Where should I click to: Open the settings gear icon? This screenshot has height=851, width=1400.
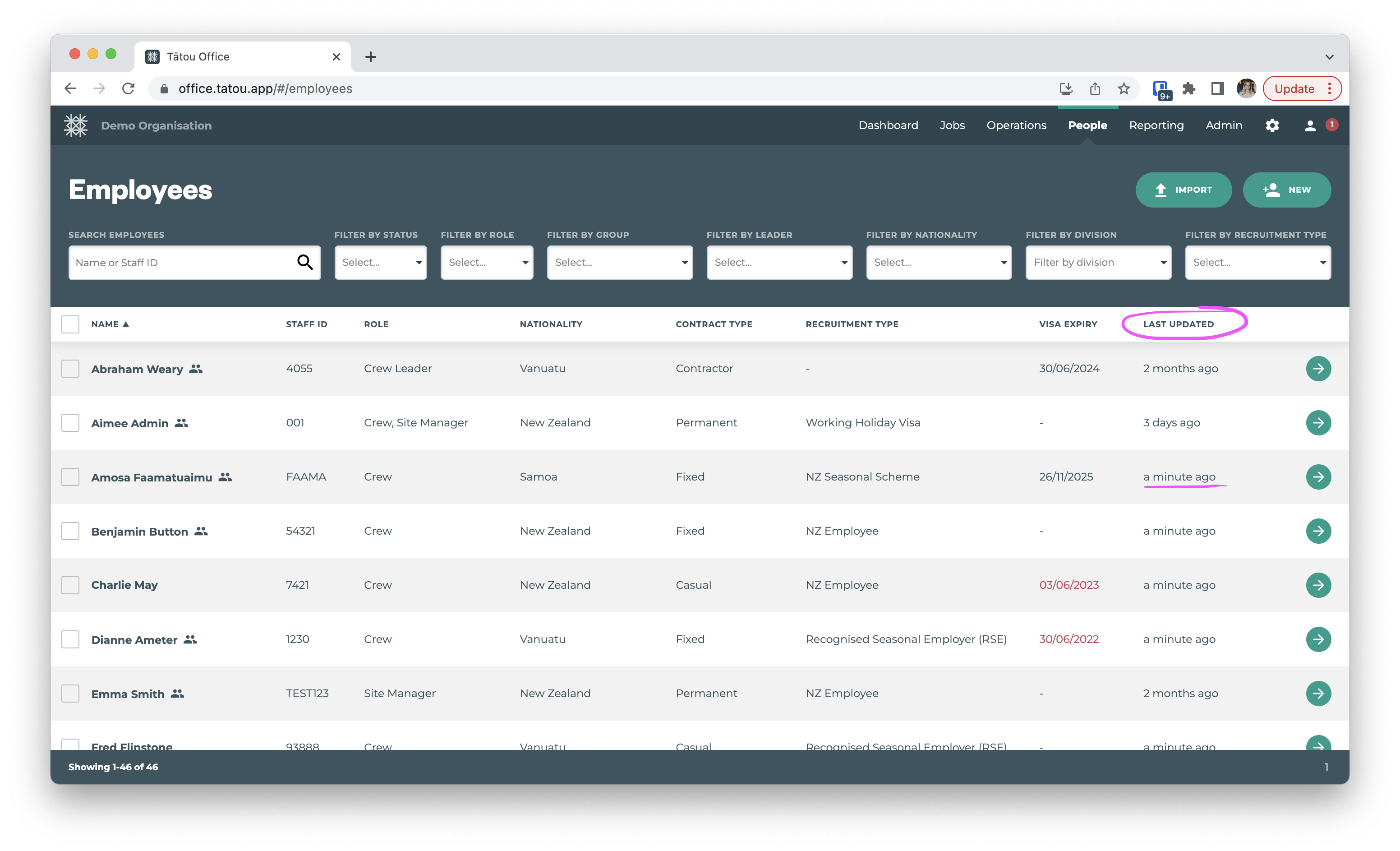click(1271, 125)
